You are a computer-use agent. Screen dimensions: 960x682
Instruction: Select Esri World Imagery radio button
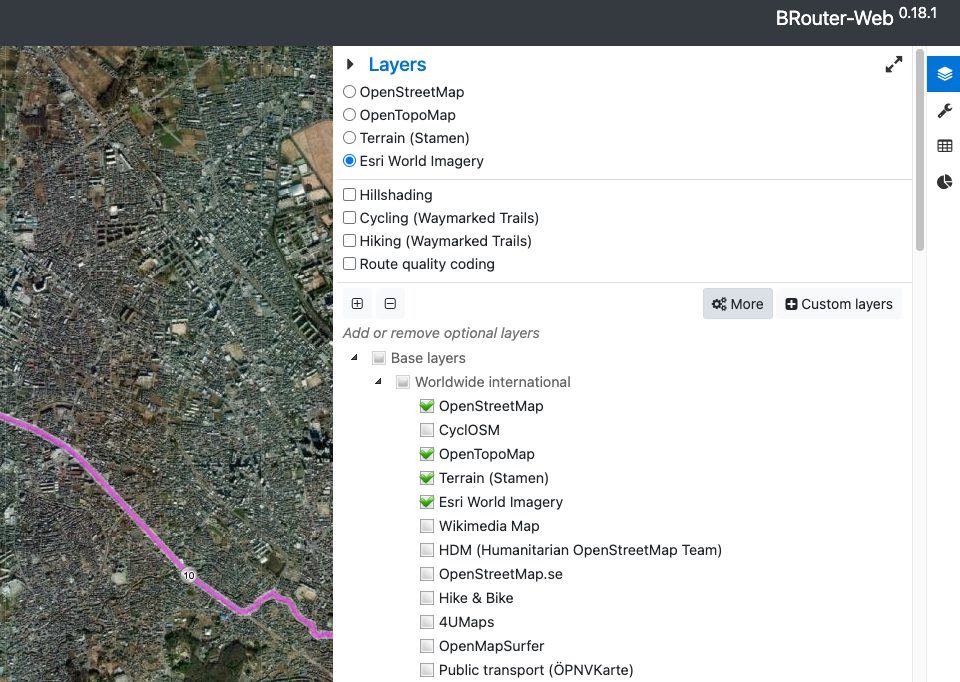(350, 161)
